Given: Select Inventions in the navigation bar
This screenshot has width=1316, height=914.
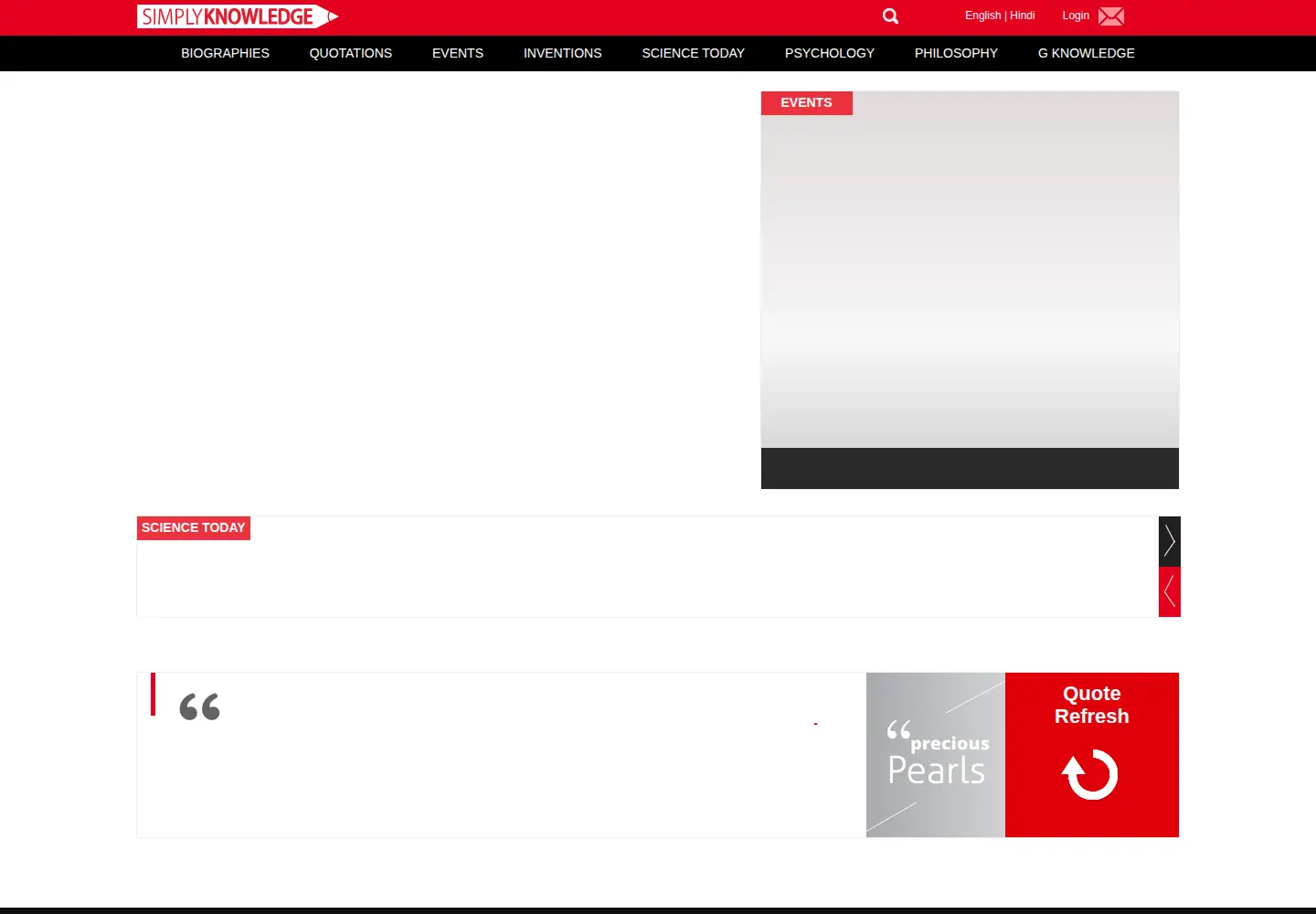Looking at the screenshot, I should click(563, 53).
